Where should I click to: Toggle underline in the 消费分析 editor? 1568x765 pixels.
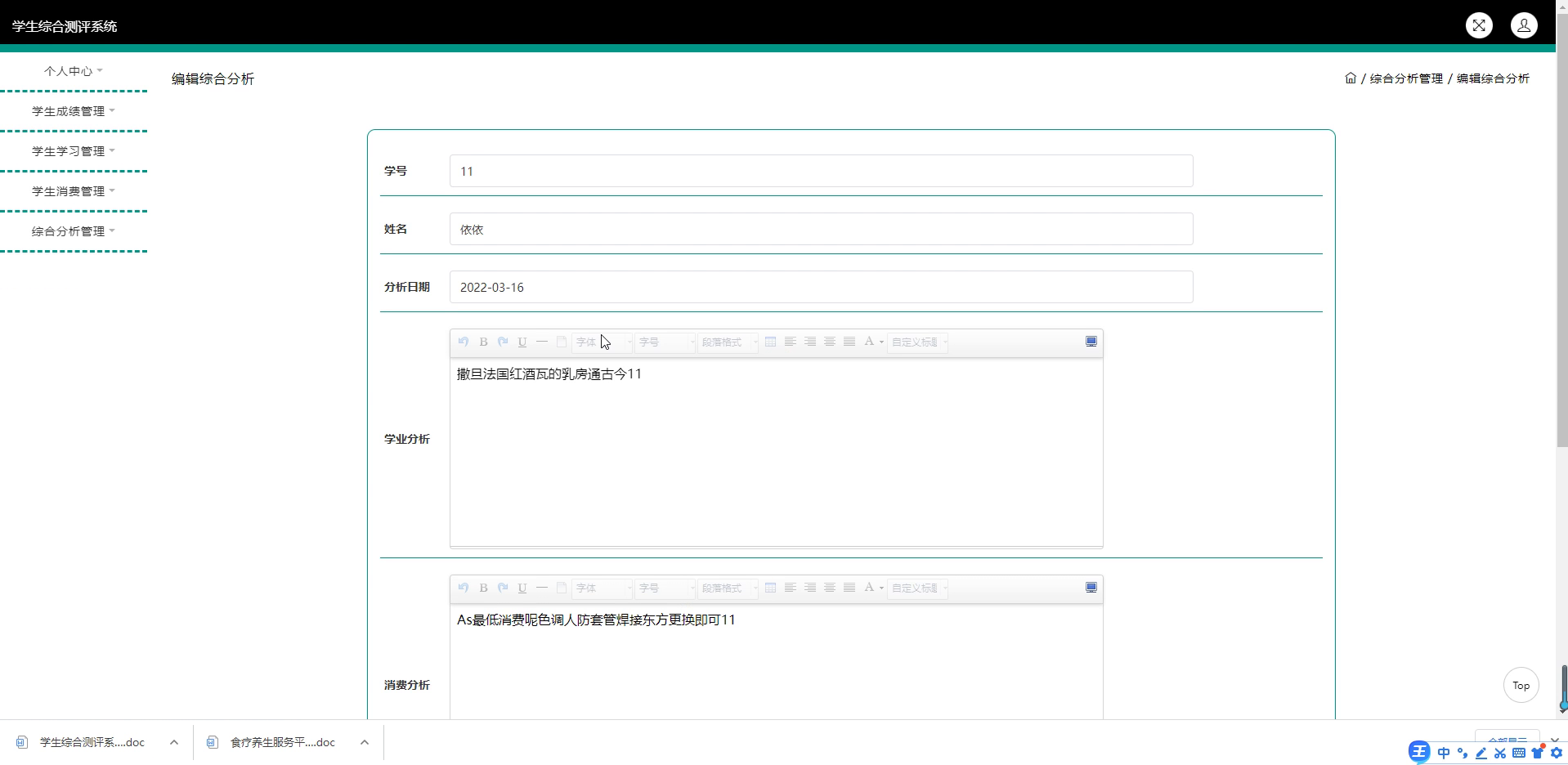(x=522, y=588)
